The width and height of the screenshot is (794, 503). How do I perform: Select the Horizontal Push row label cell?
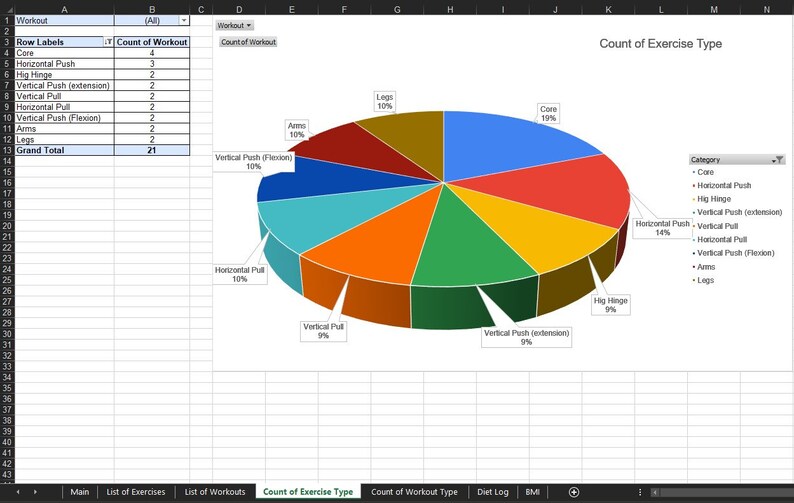coord(64,64)
